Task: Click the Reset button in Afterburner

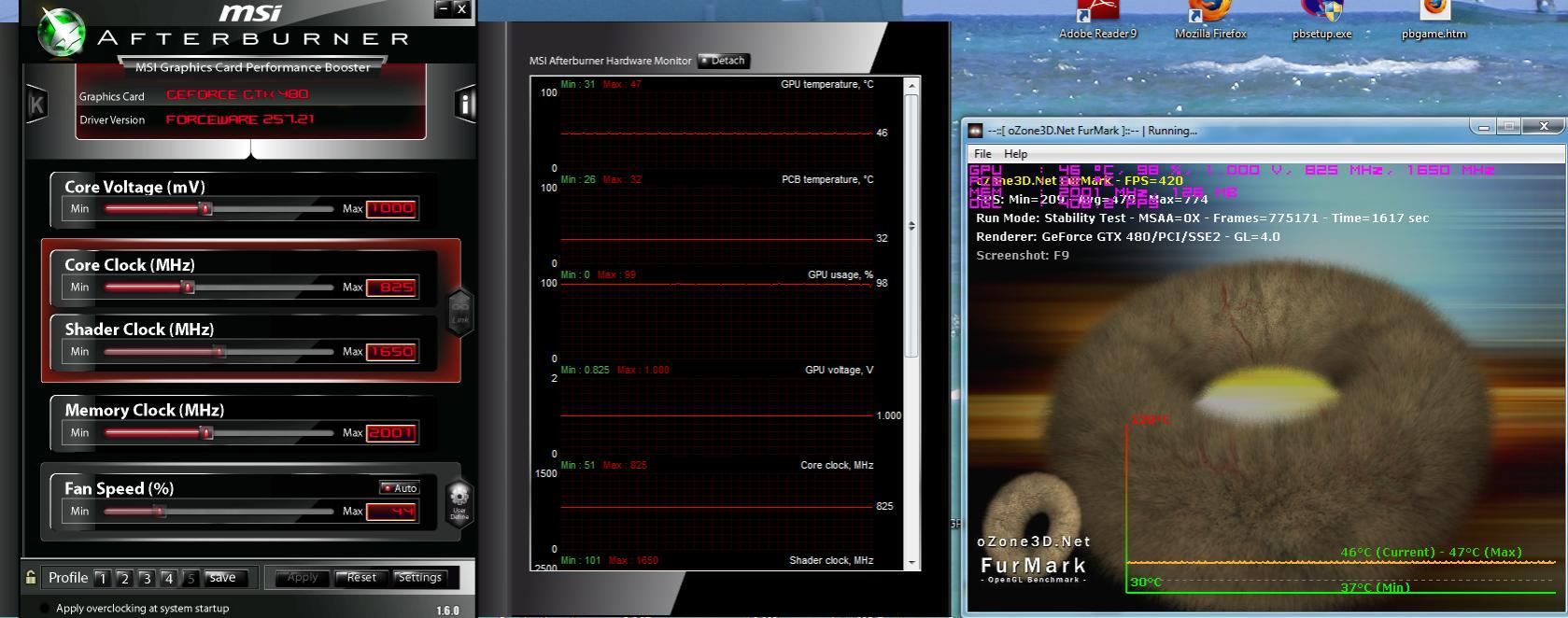Action: 360,578
